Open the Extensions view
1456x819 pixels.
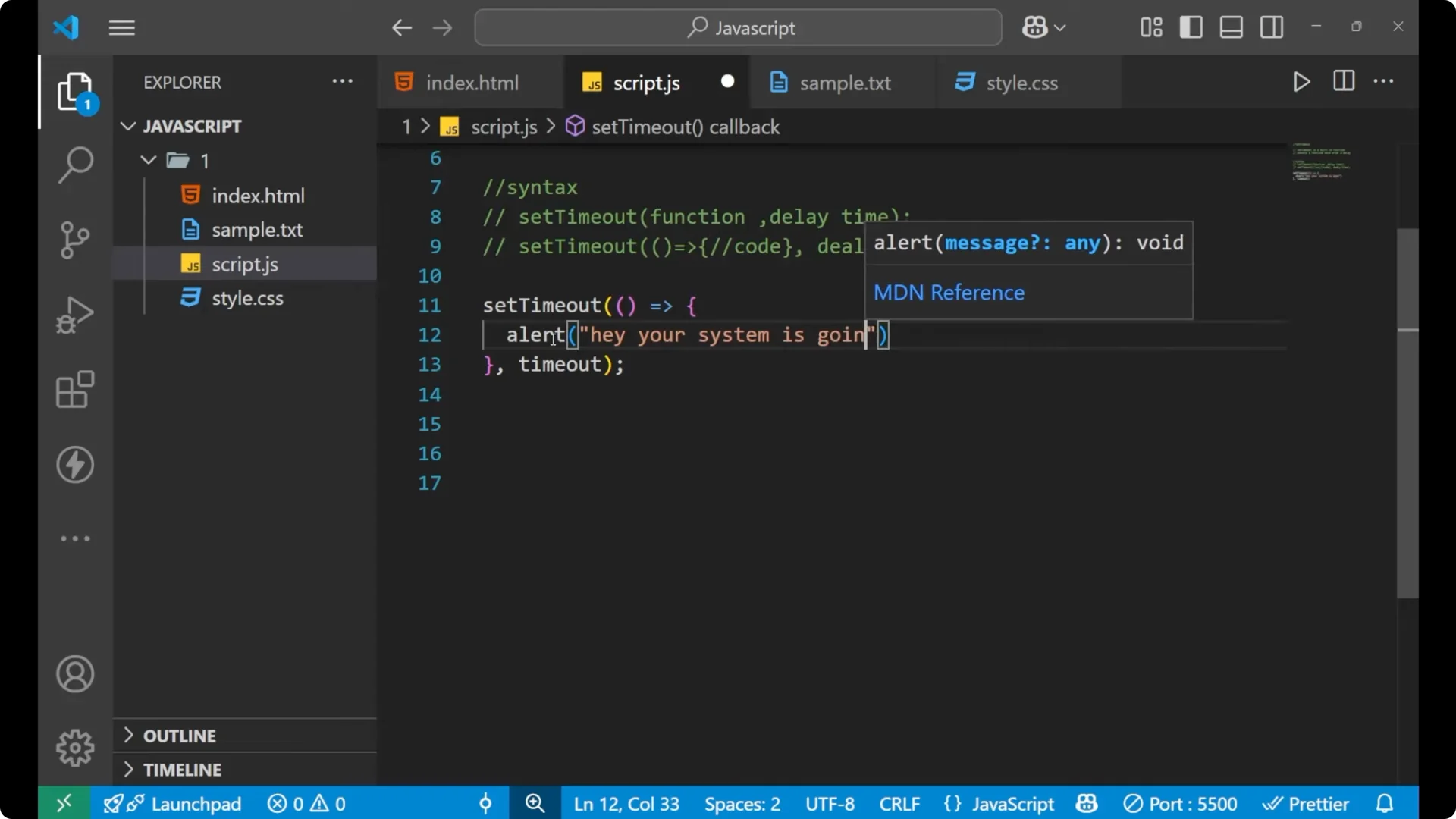click(74, 389)
